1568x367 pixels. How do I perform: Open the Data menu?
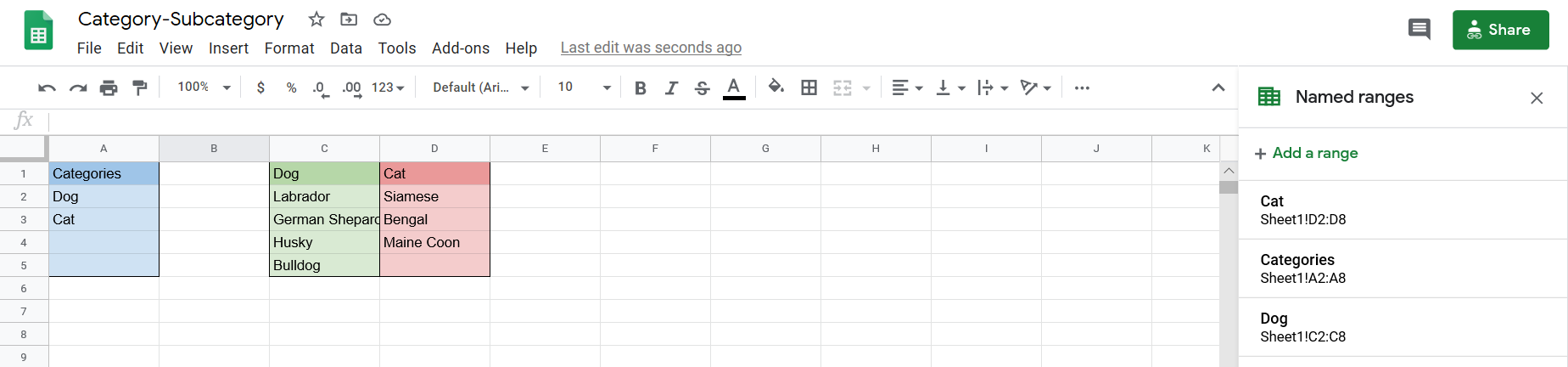[x=346, y=48]
